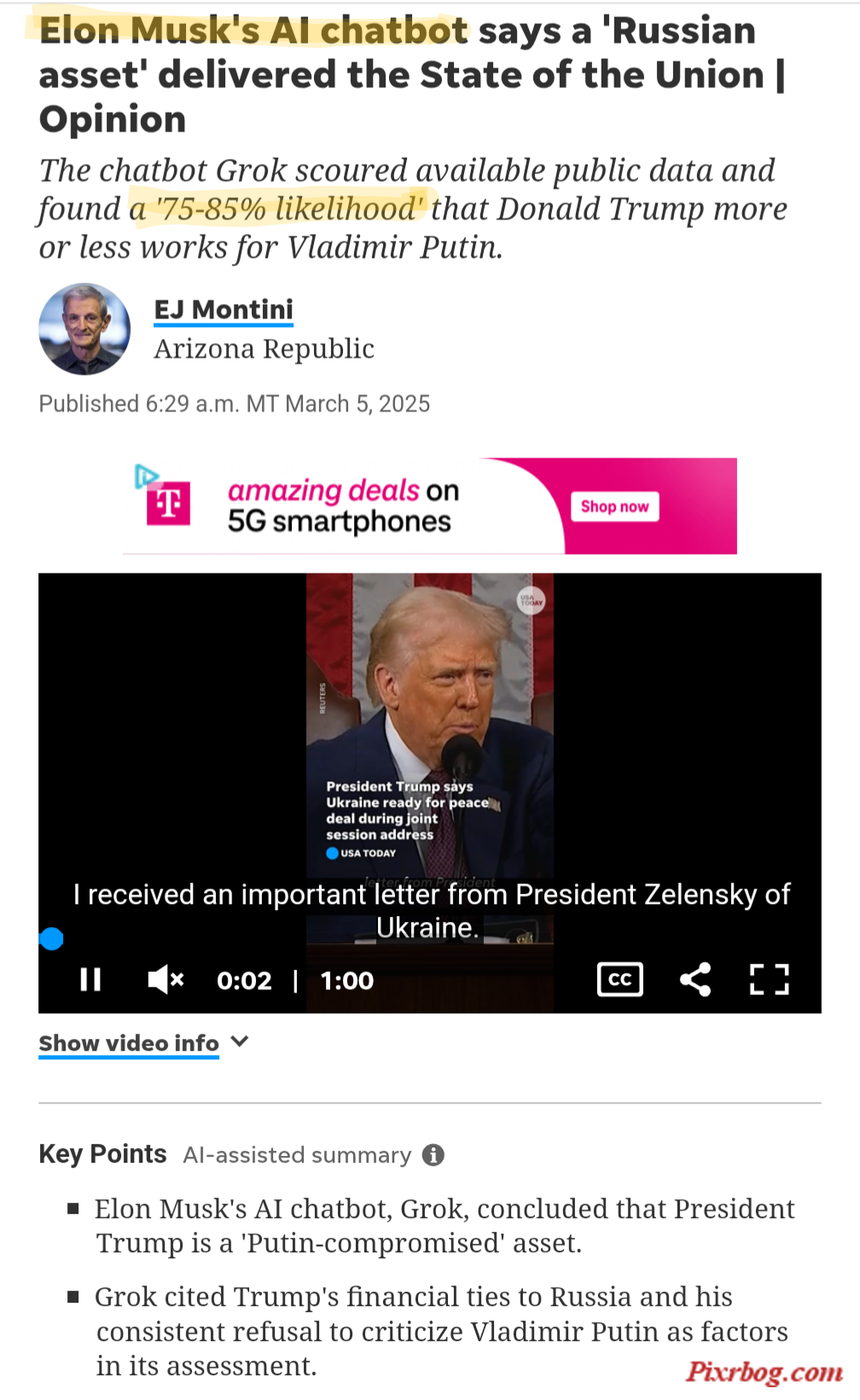Click the USA TODAY logo in video
Screen dimensions: 860x1400
(x=532, y=601)
